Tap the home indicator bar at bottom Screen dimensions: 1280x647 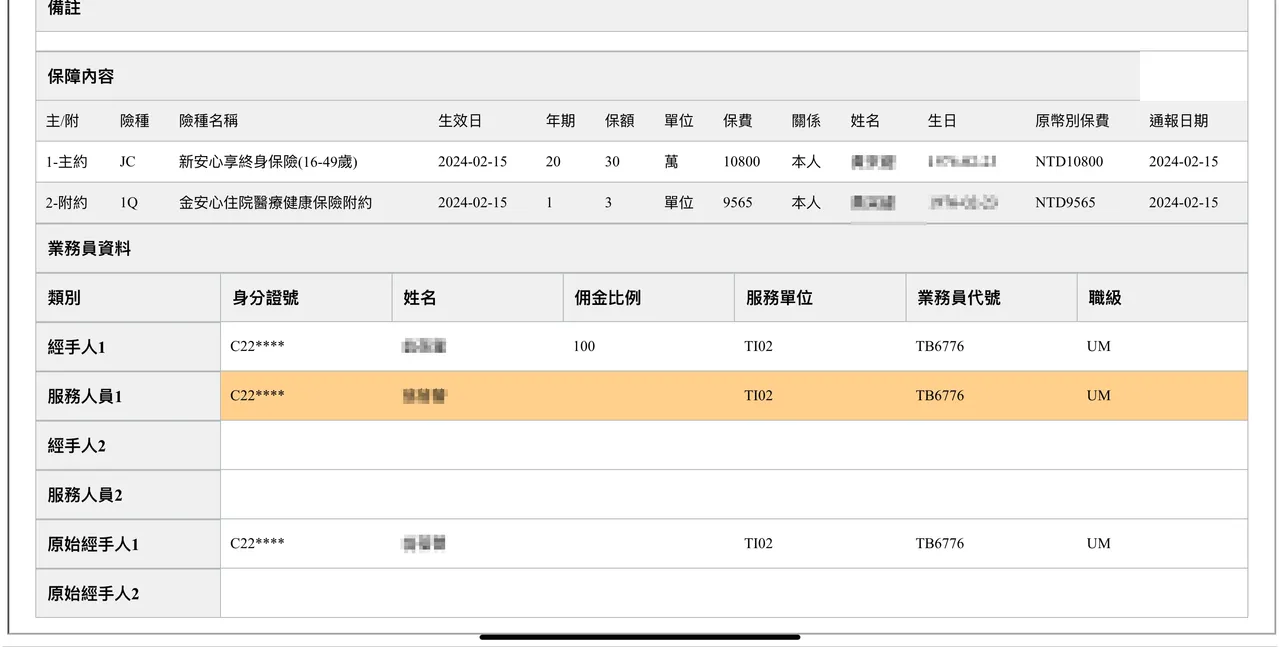click(640, 636)
